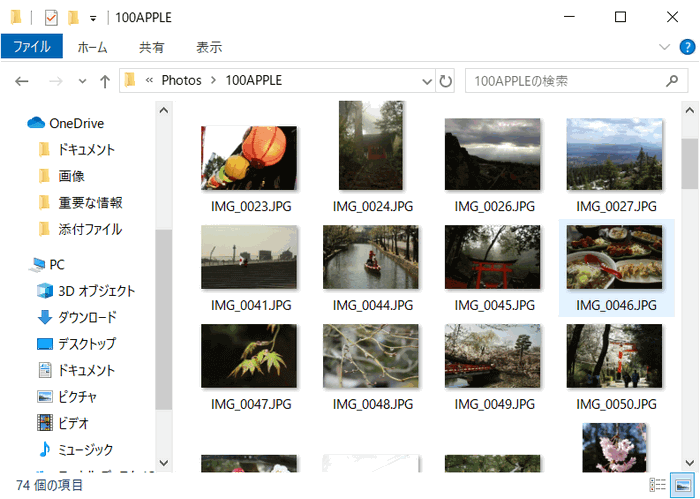Click the IMG_0046.JPG file name label
The image size is (700, 499).
(616, 305)
